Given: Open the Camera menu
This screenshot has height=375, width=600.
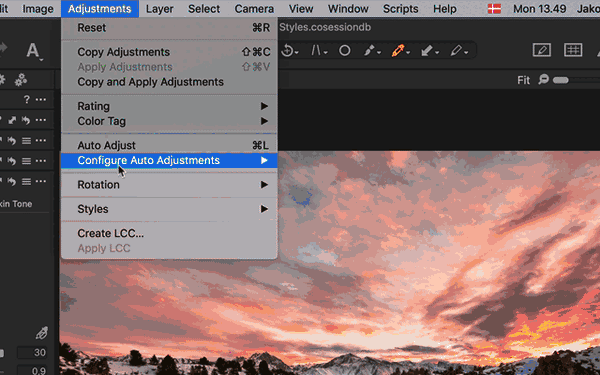Looking at the screenshot, I should [x=254, y=8].
